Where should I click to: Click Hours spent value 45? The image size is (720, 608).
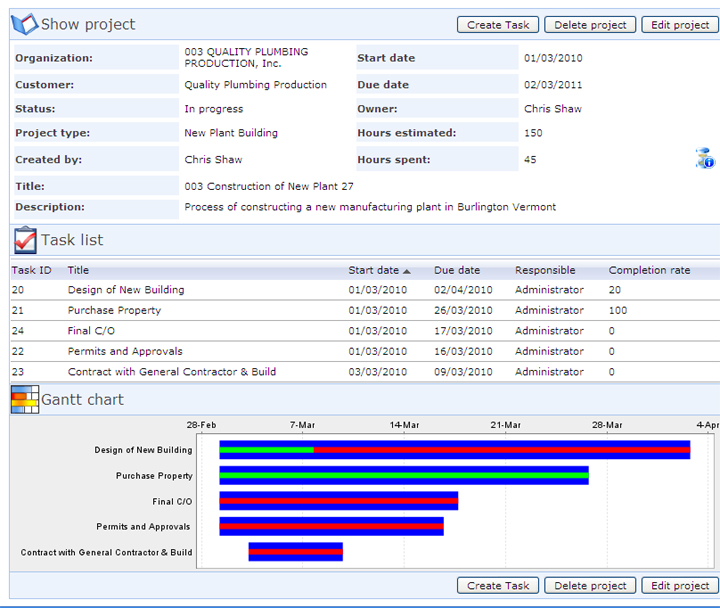point(530,159)
